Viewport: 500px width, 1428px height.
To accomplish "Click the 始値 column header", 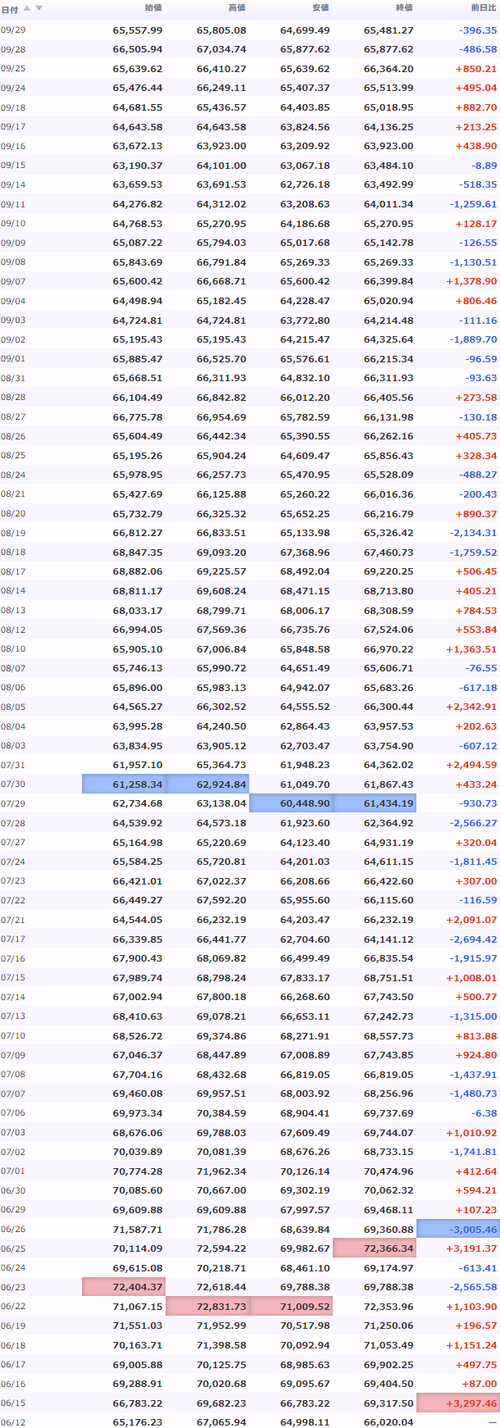I will click(153, 7).
